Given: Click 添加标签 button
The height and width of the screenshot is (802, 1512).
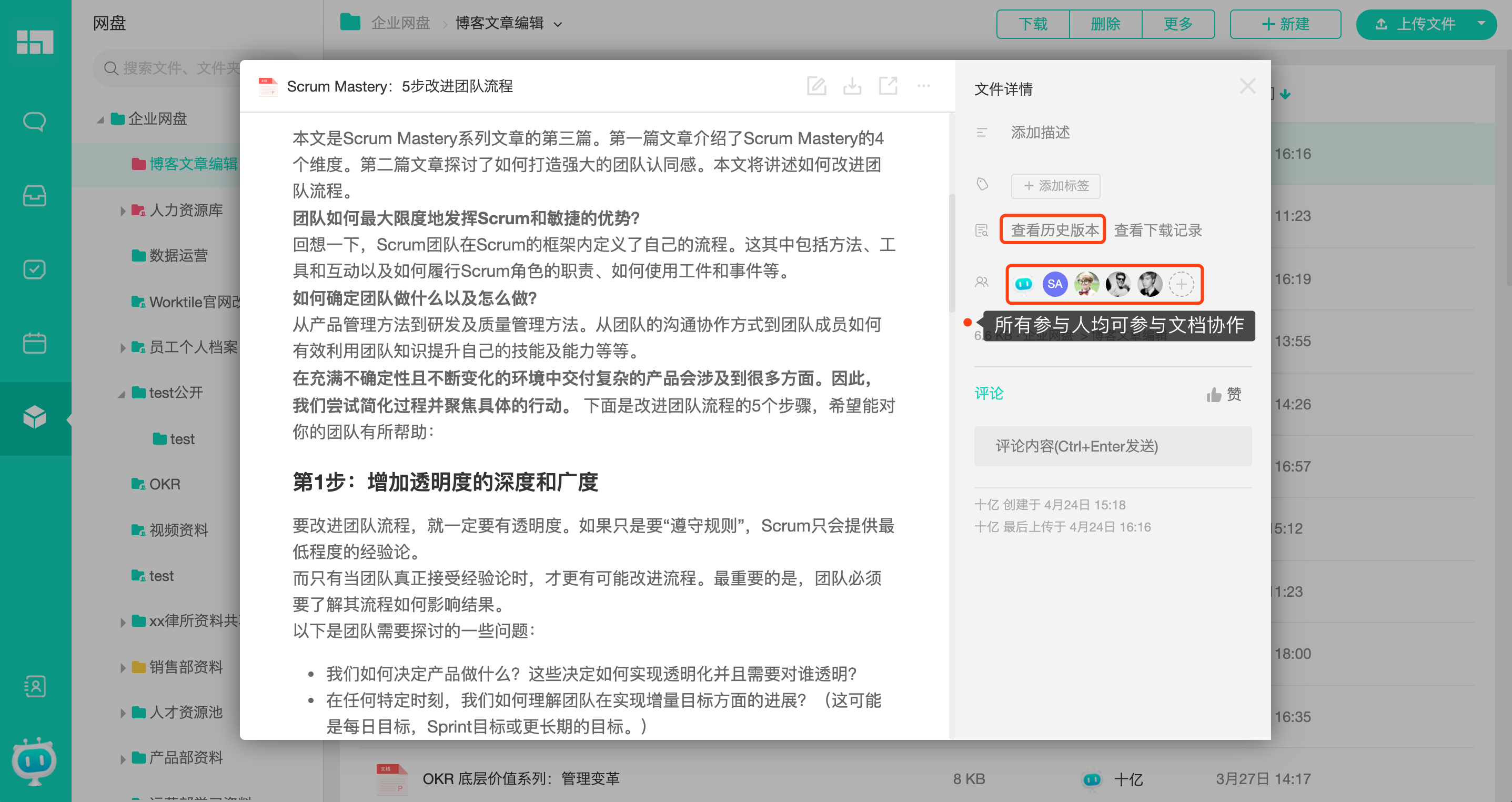Looking at the screenshot, I should [x=1055, y=186].
